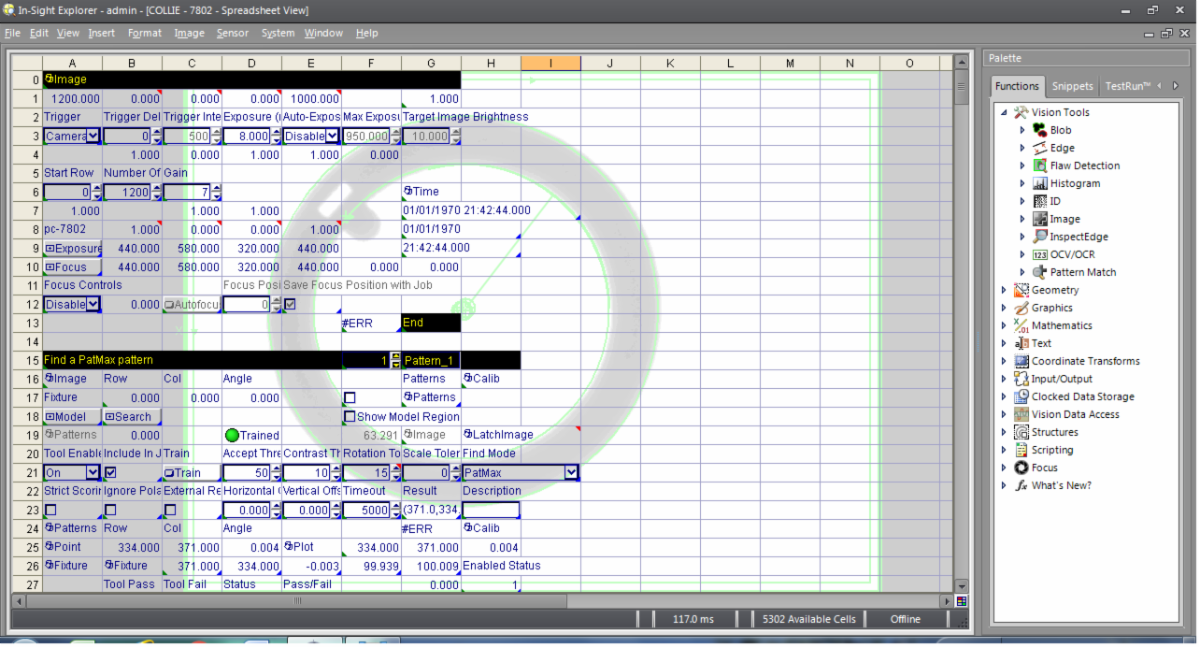Increase Exposure value with the up stepper
Screen dimensions: 1200x648
(278, 131)
